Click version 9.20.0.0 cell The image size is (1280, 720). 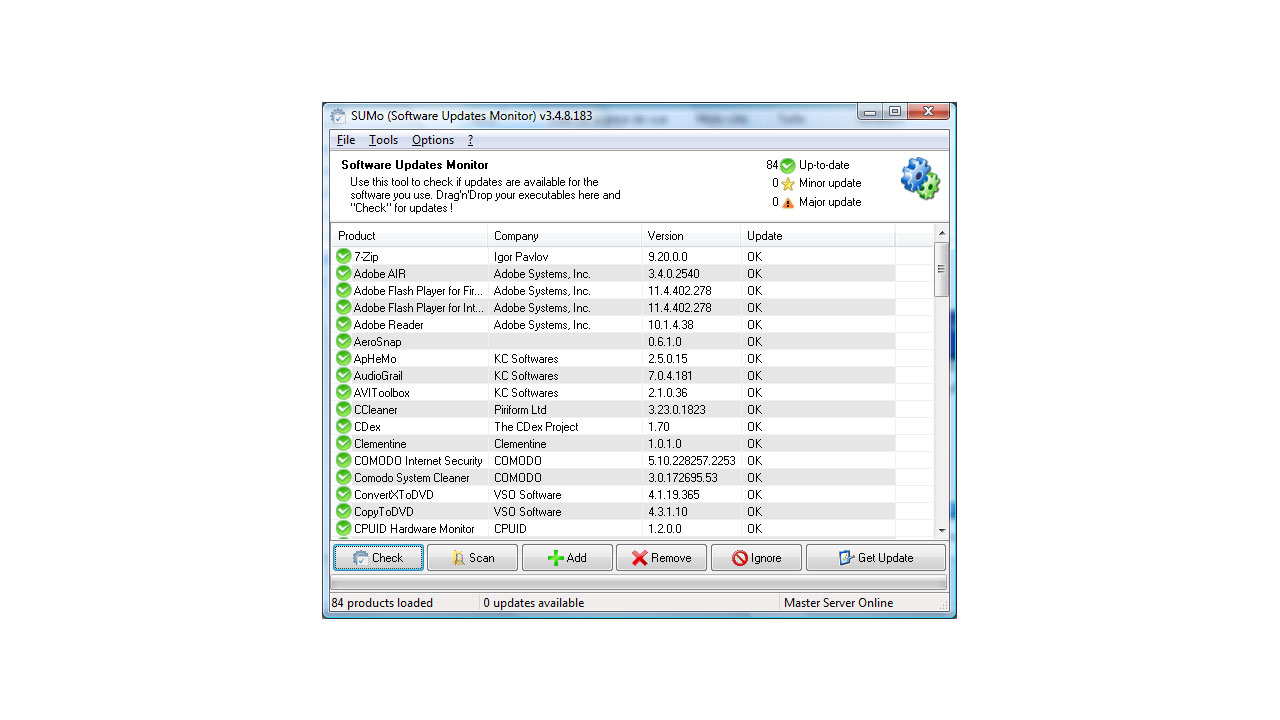click(x=668, y=257)
